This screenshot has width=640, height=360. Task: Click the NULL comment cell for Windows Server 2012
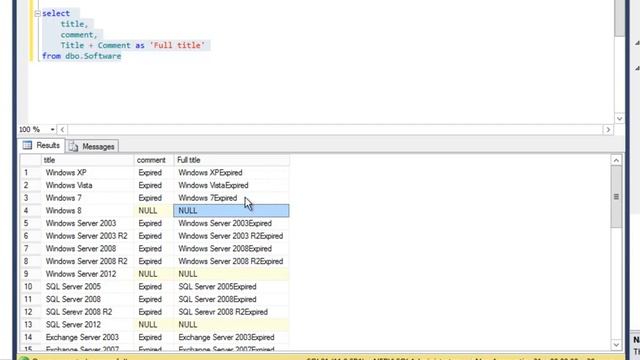(154, 274)
